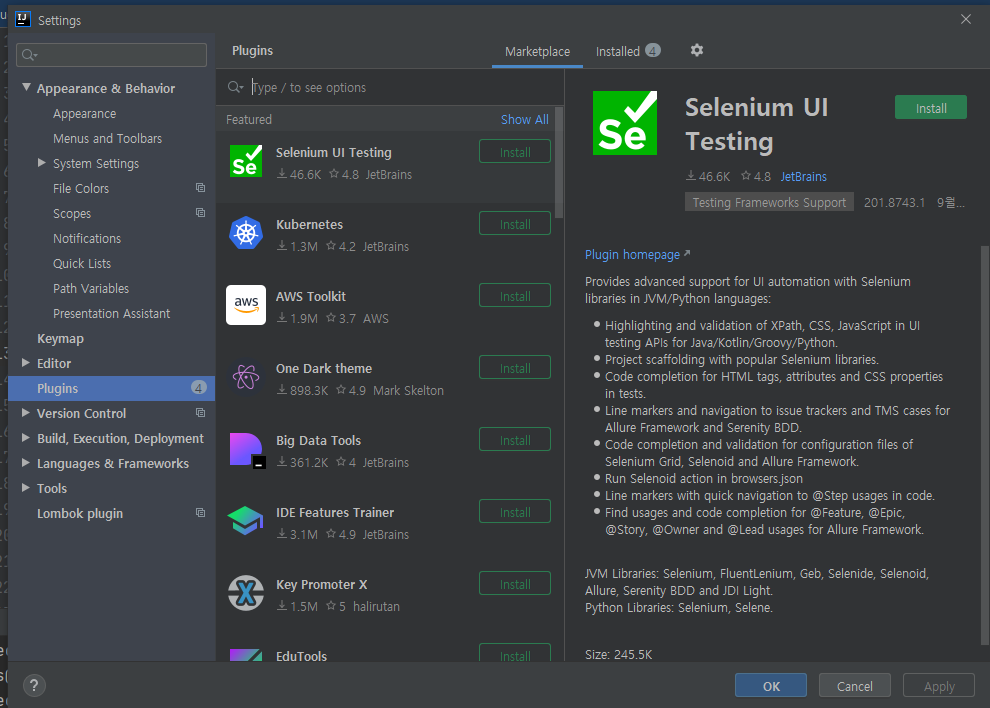
Task: Install IDE Features Trainer
Action: click(515, 512)
